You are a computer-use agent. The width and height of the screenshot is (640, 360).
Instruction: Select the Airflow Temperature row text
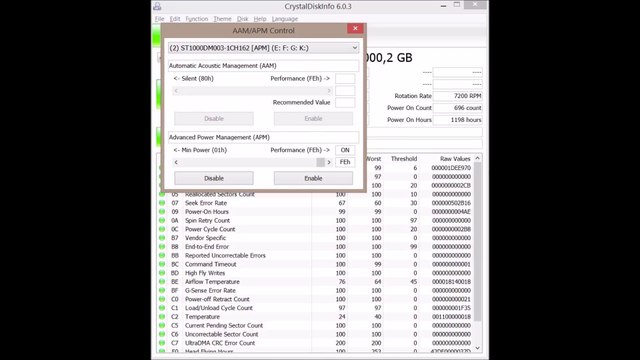tap(212, 282)
